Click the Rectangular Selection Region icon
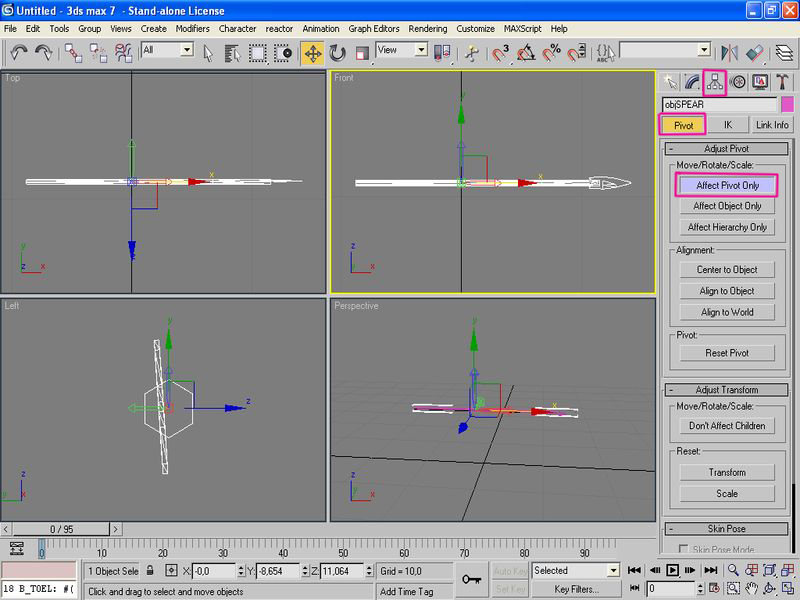The image size is (800, 600). pyautogui.click(x=258, y=53)
